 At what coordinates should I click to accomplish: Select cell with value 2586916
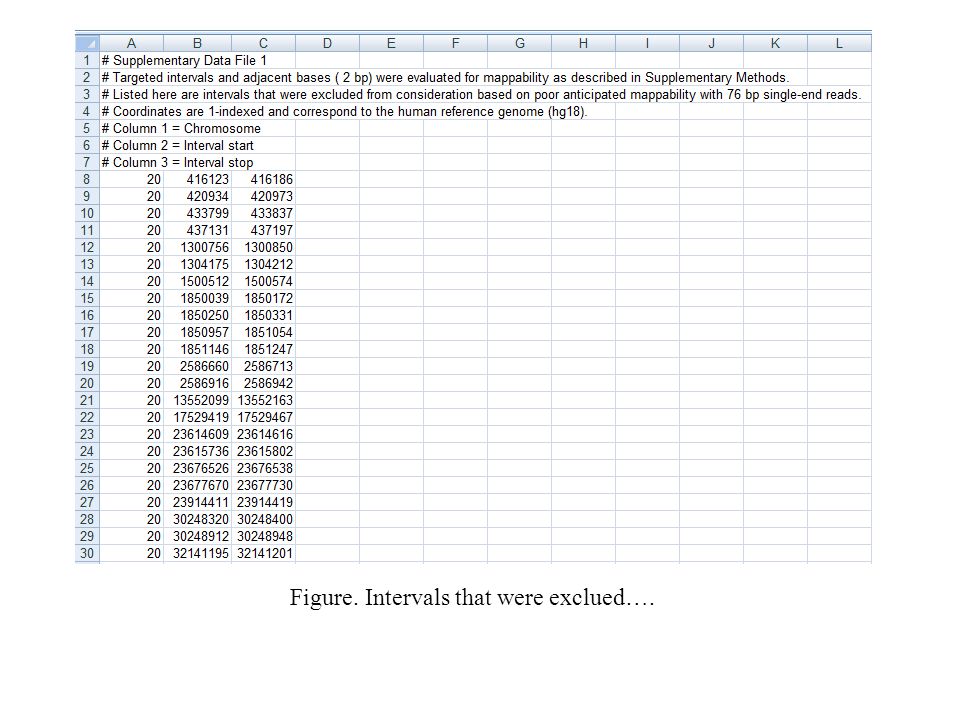197,383
